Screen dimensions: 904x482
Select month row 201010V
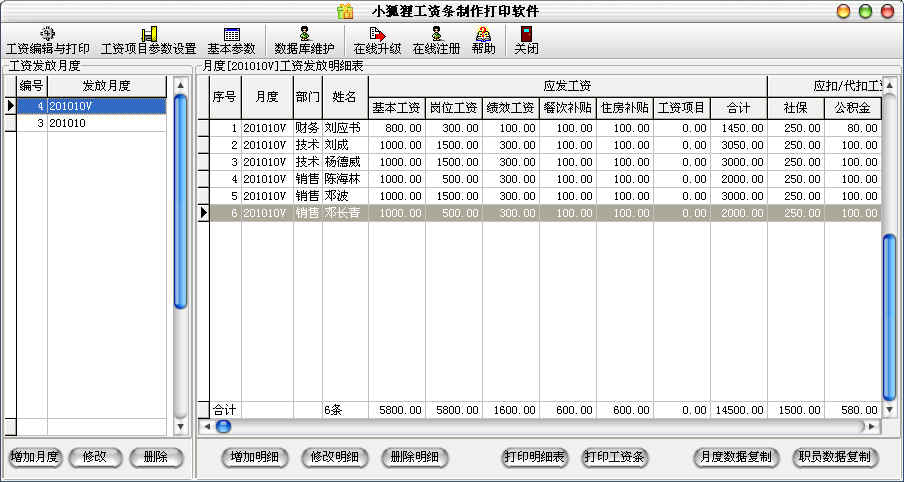coord(91,106)
